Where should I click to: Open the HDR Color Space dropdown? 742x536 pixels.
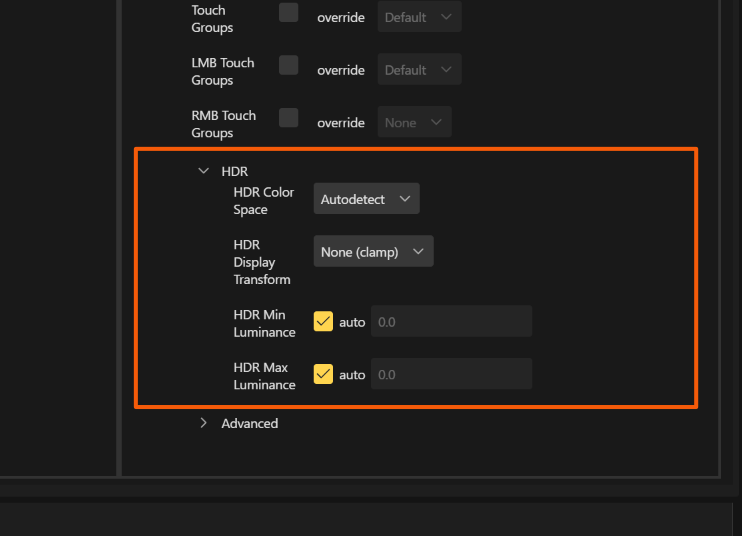366,199
